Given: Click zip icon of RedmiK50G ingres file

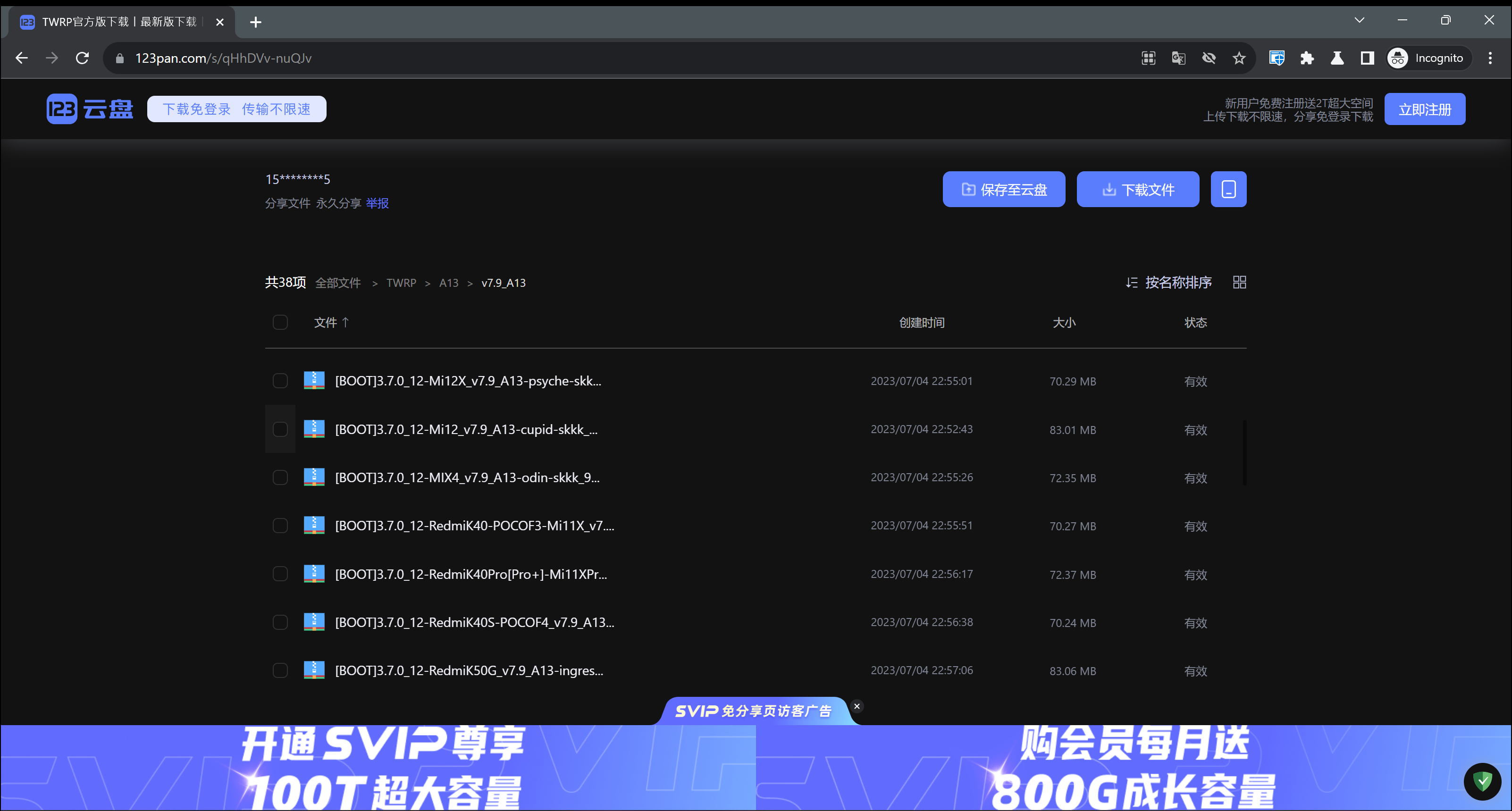Looking at the screenshot, I should tap(314, 670).
